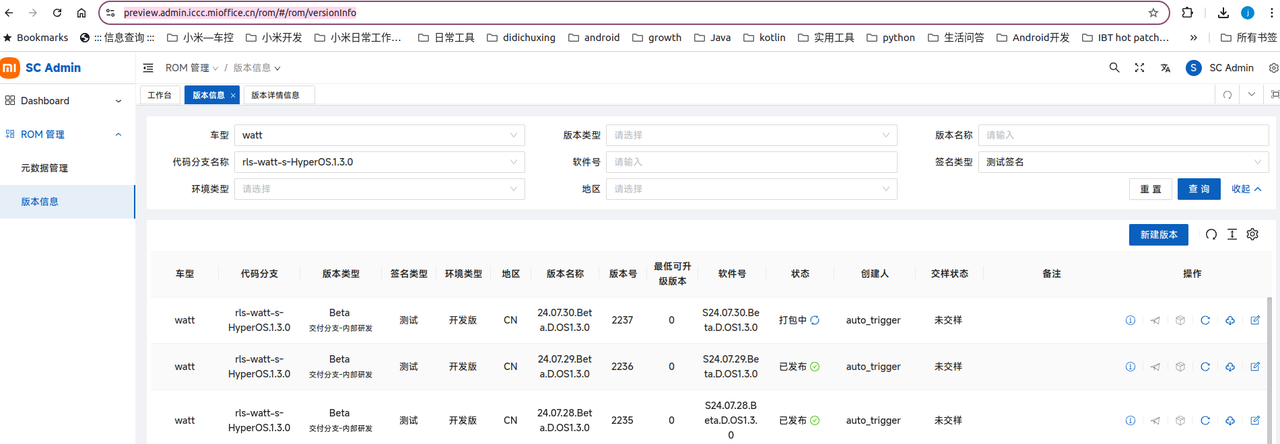Click the edit icon in the 2237 row
The image size is (1280, 444).
(x=1255, y=320)
